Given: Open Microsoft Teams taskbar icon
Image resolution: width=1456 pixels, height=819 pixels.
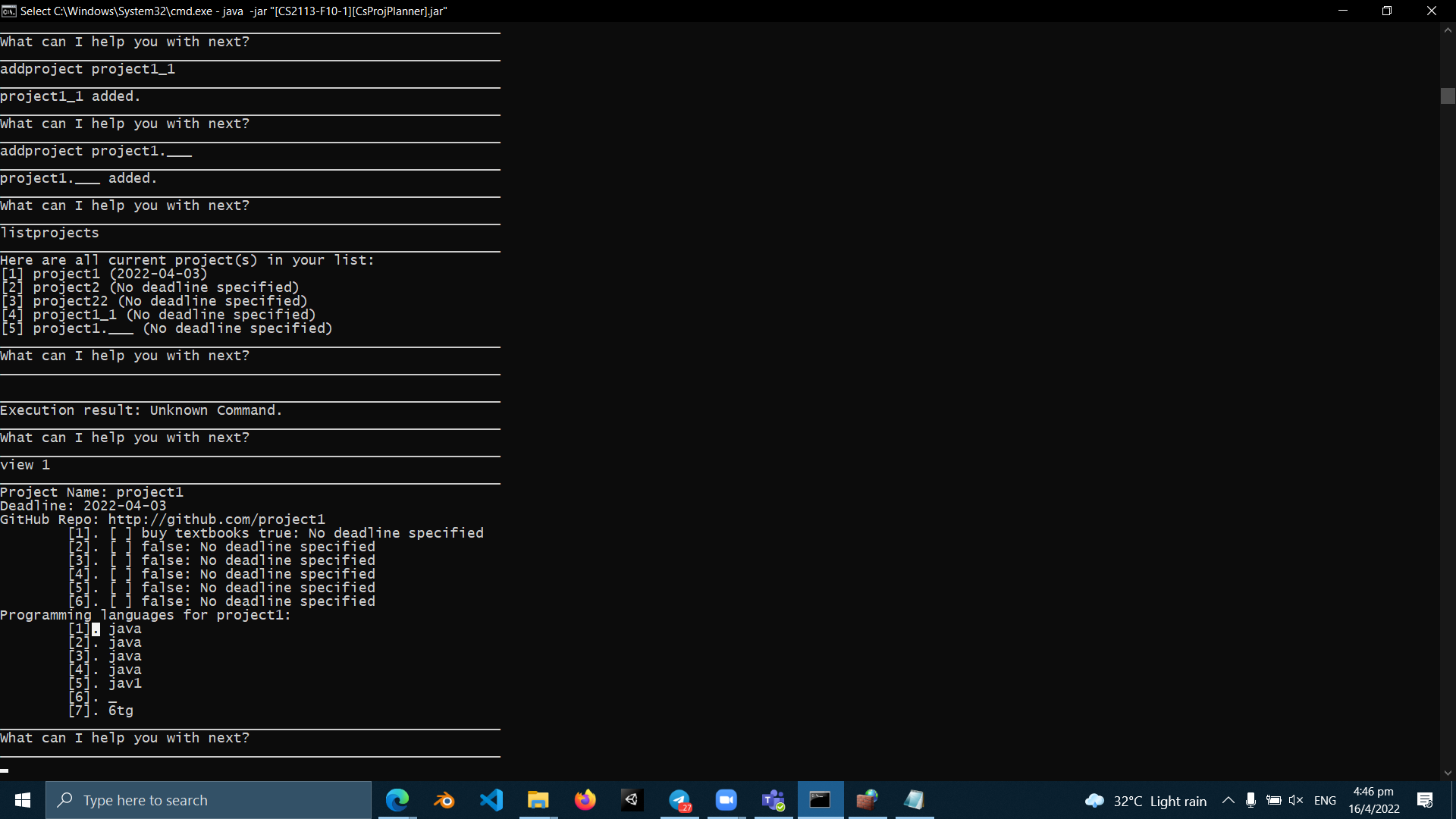Looking at the screenshot, I should (x=773, y=800).
